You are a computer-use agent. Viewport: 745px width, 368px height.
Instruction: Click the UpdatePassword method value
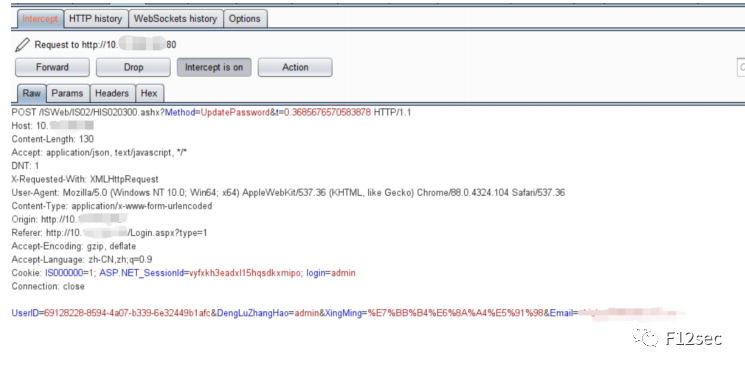pos(235,113)
